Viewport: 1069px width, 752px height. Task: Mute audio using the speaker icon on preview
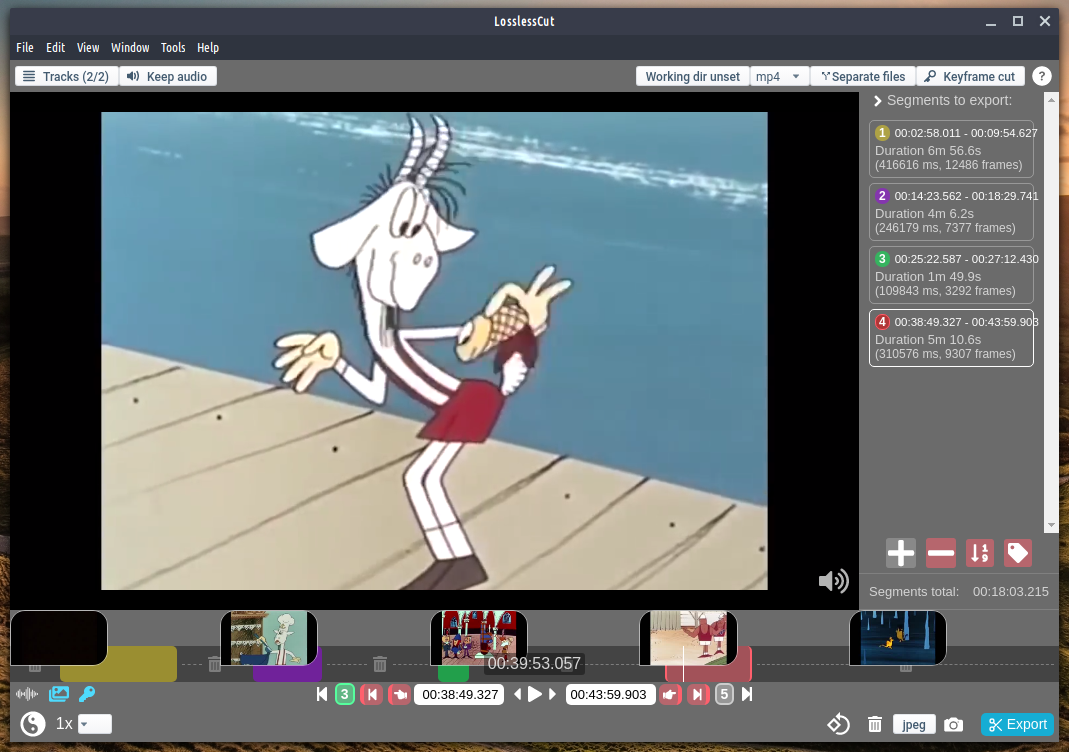tap(833, 581)
